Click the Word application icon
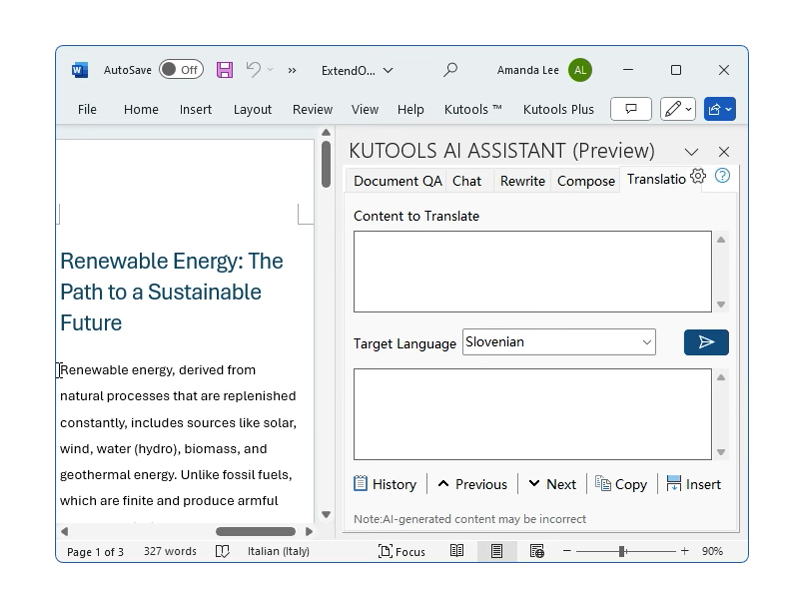The image size is (800, 605). click(x=80, y=70)
